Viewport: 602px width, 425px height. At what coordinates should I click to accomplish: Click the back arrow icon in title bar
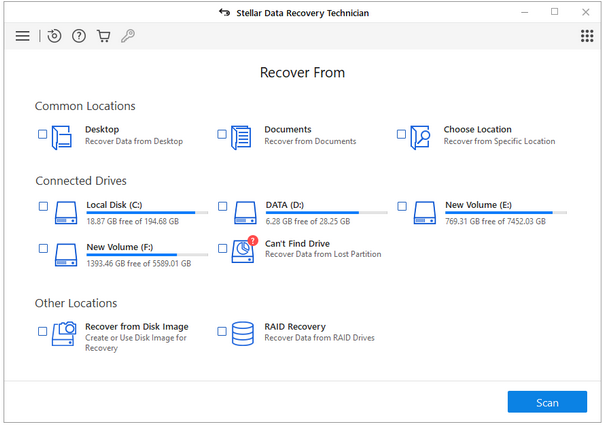pos(225,13)
